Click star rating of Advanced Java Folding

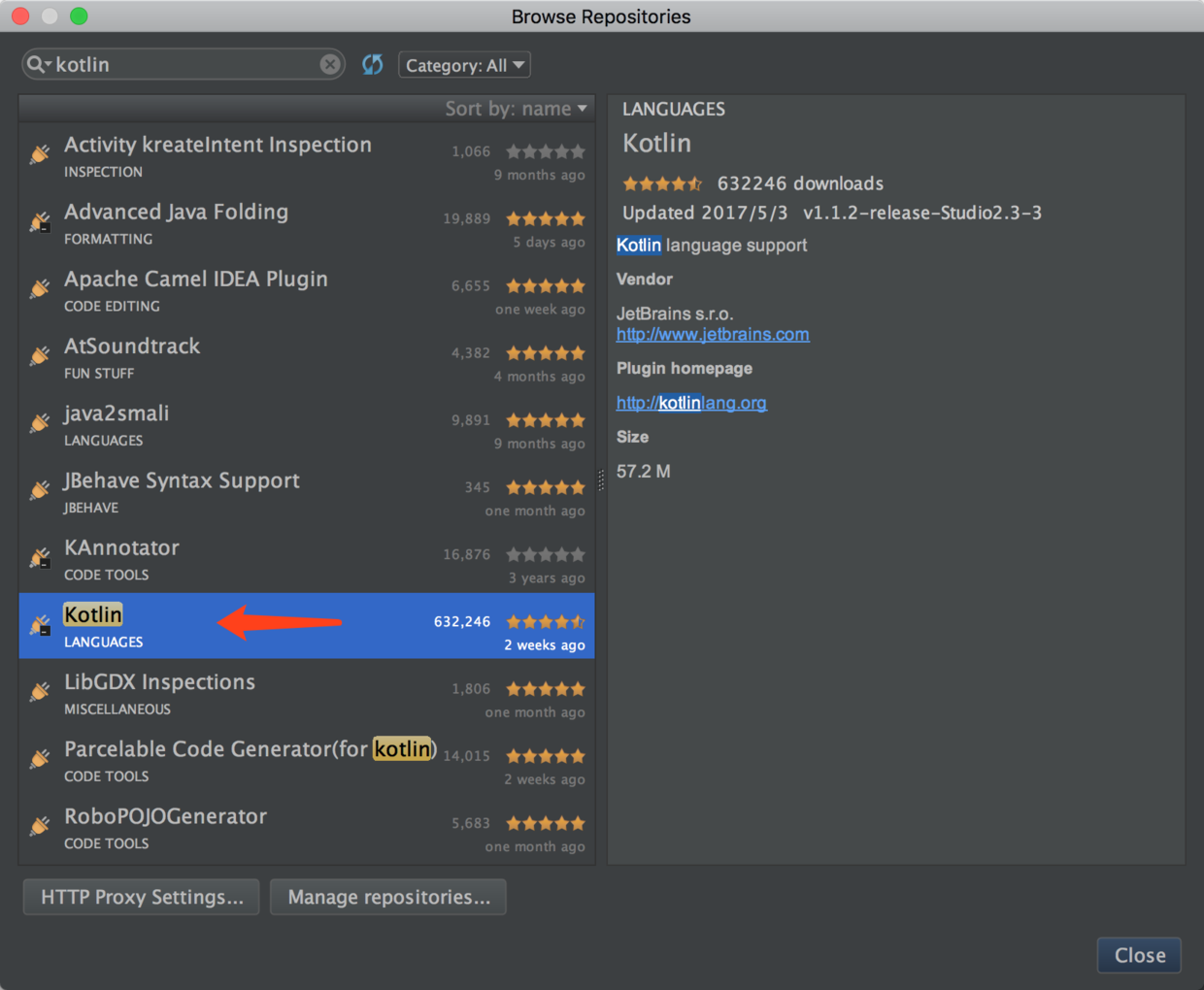[546, 218]
